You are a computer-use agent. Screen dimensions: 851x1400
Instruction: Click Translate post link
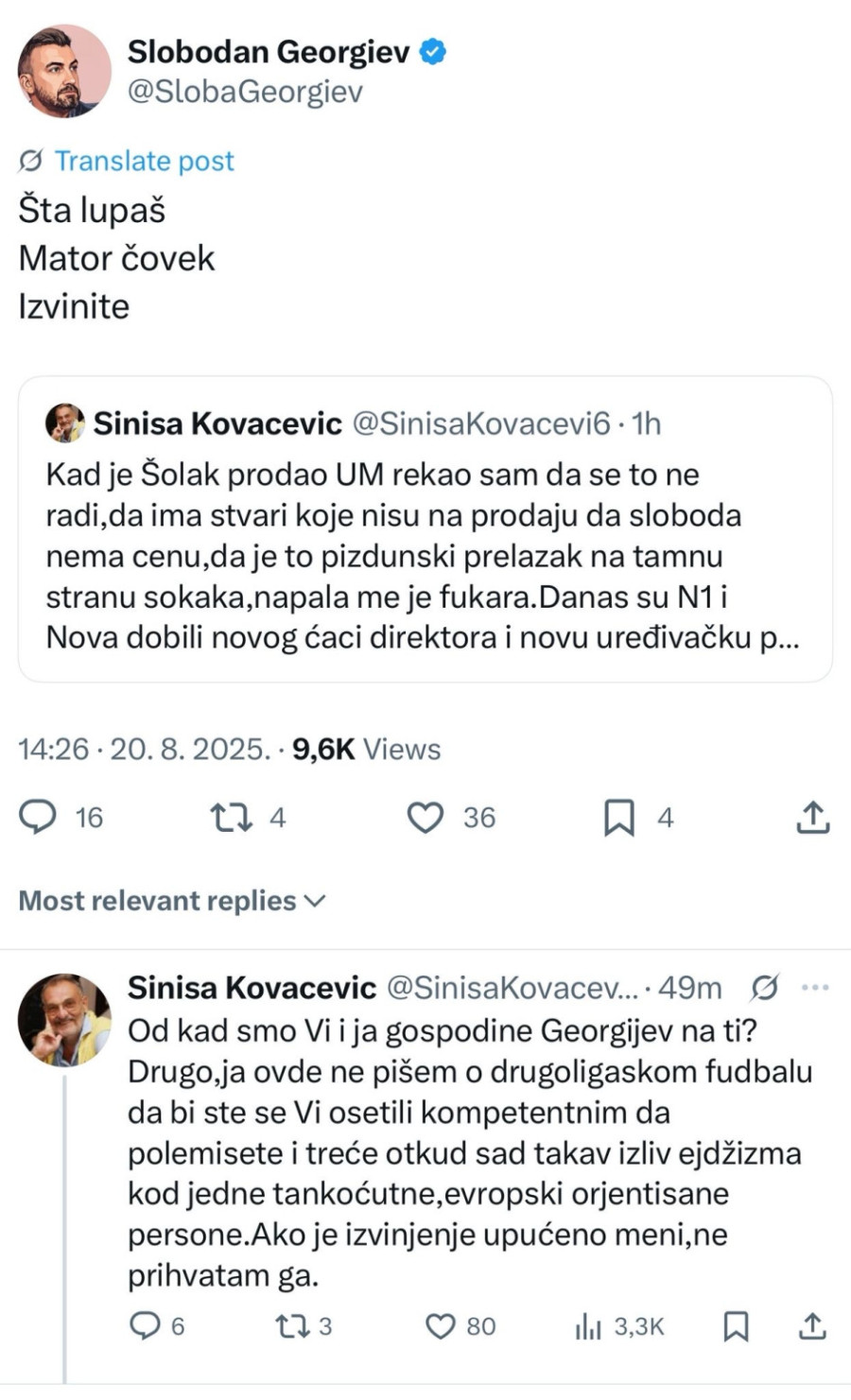pos(143,161)
